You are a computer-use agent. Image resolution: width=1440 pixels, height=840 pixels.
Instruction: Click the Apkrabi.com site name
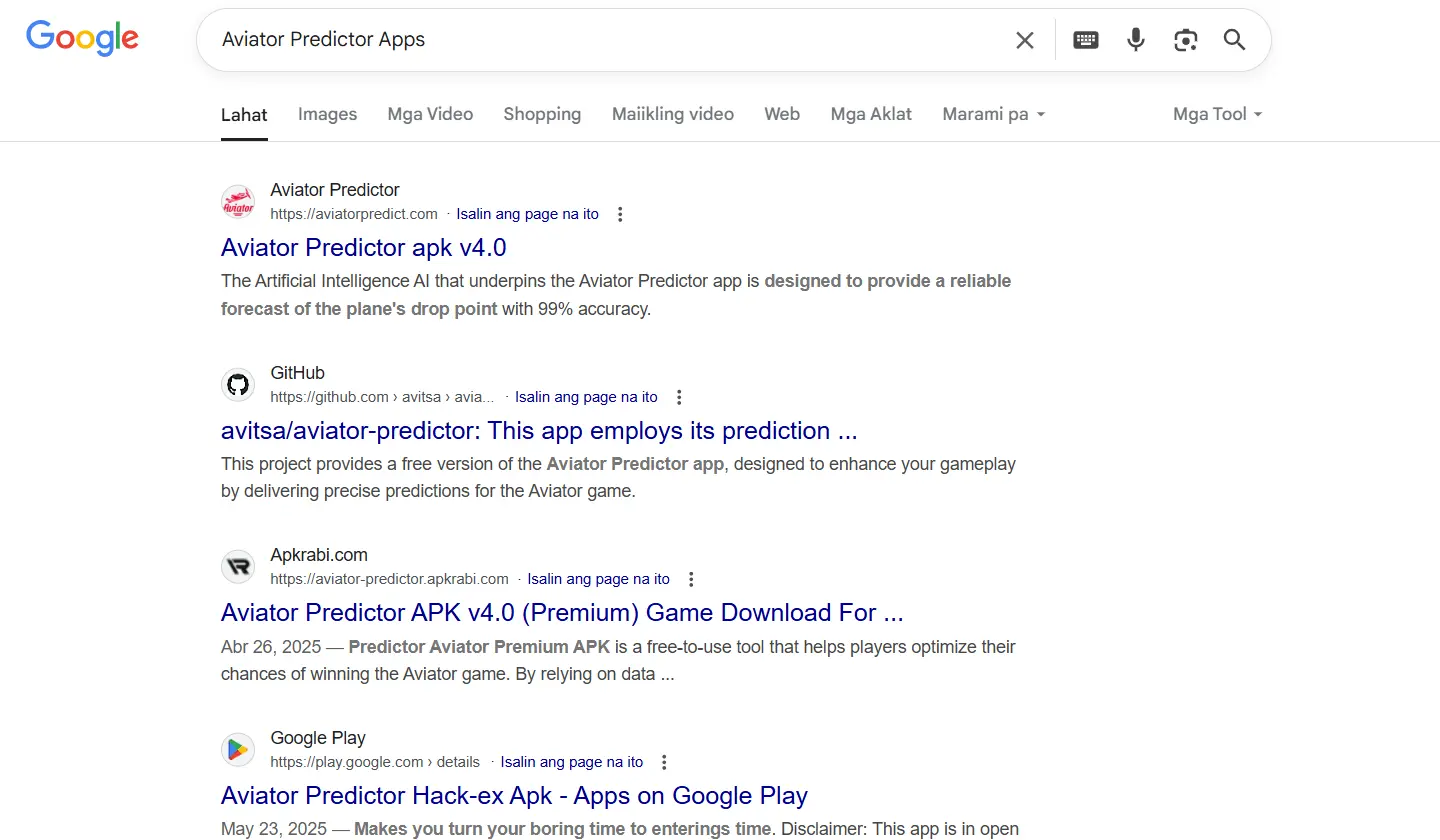(319, 555)
